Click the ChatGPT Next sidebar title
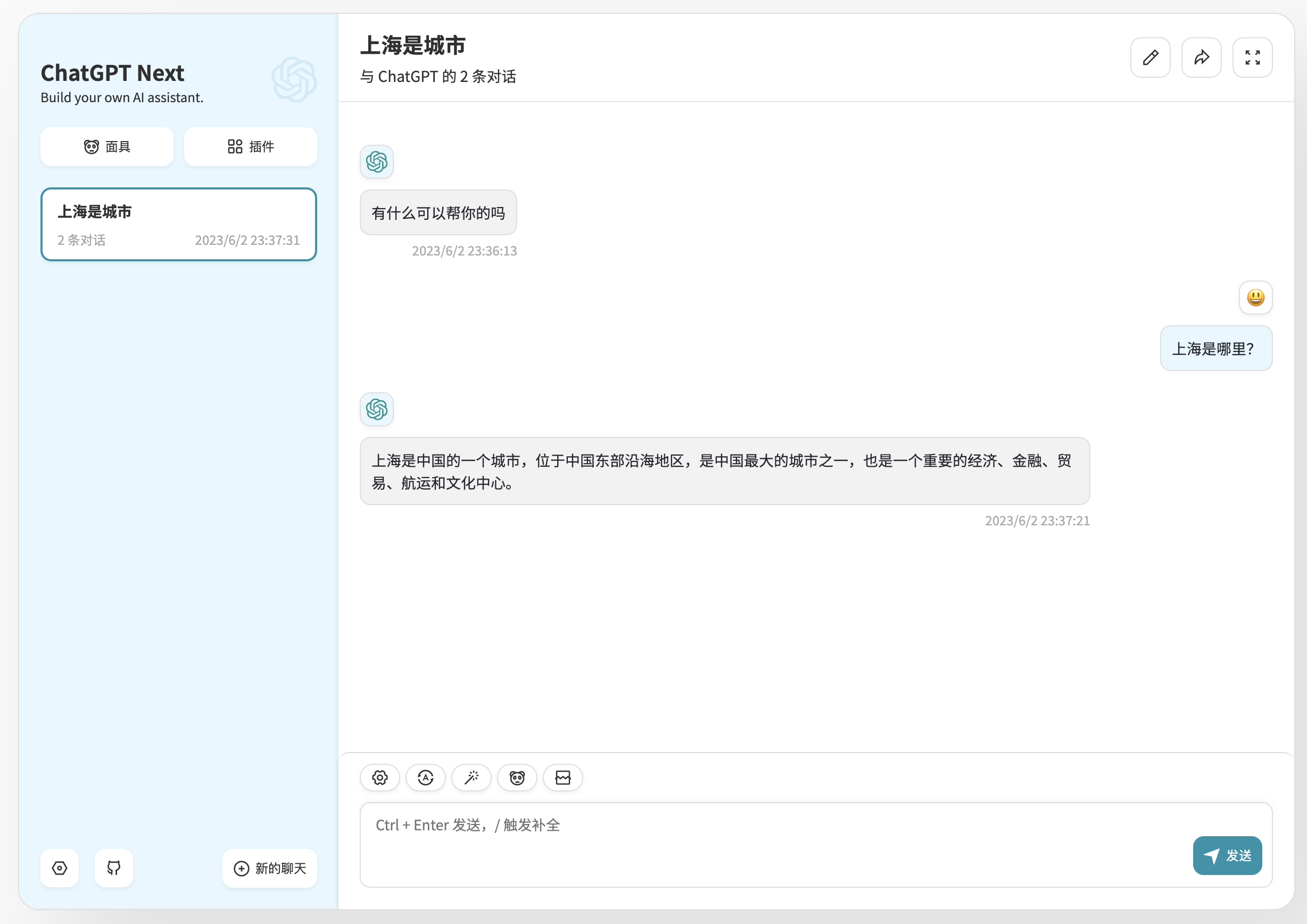The width and height of the screenshot is (1307, 924). (x=113, y=73)
